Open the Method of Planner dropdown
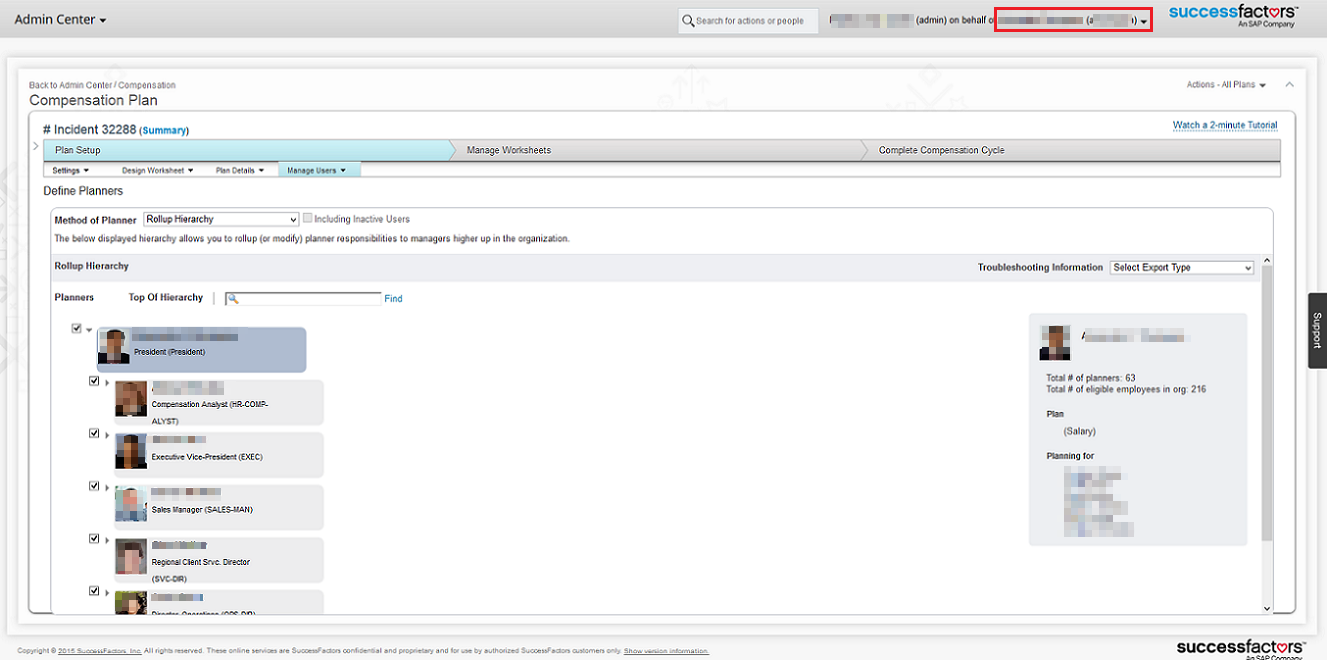This screenshot has width=1327, height=660. click(221, 219)
